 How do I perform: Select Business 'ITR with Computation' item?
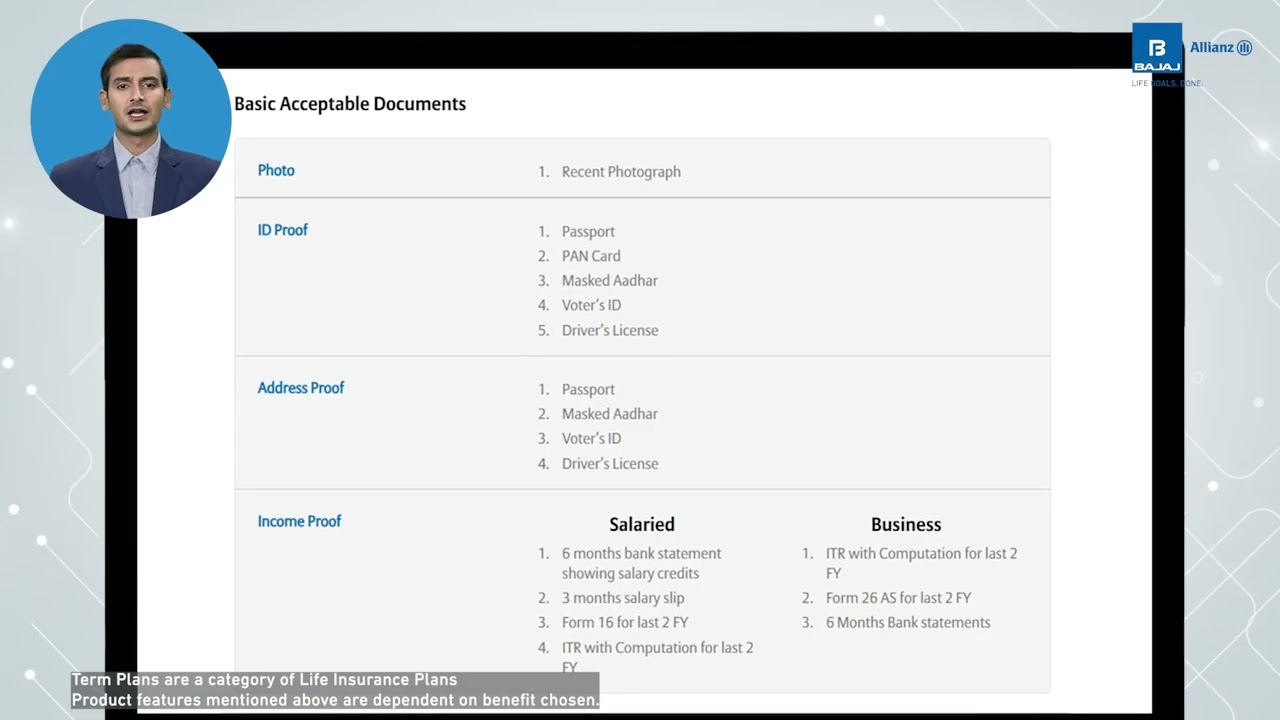[921, 563]
